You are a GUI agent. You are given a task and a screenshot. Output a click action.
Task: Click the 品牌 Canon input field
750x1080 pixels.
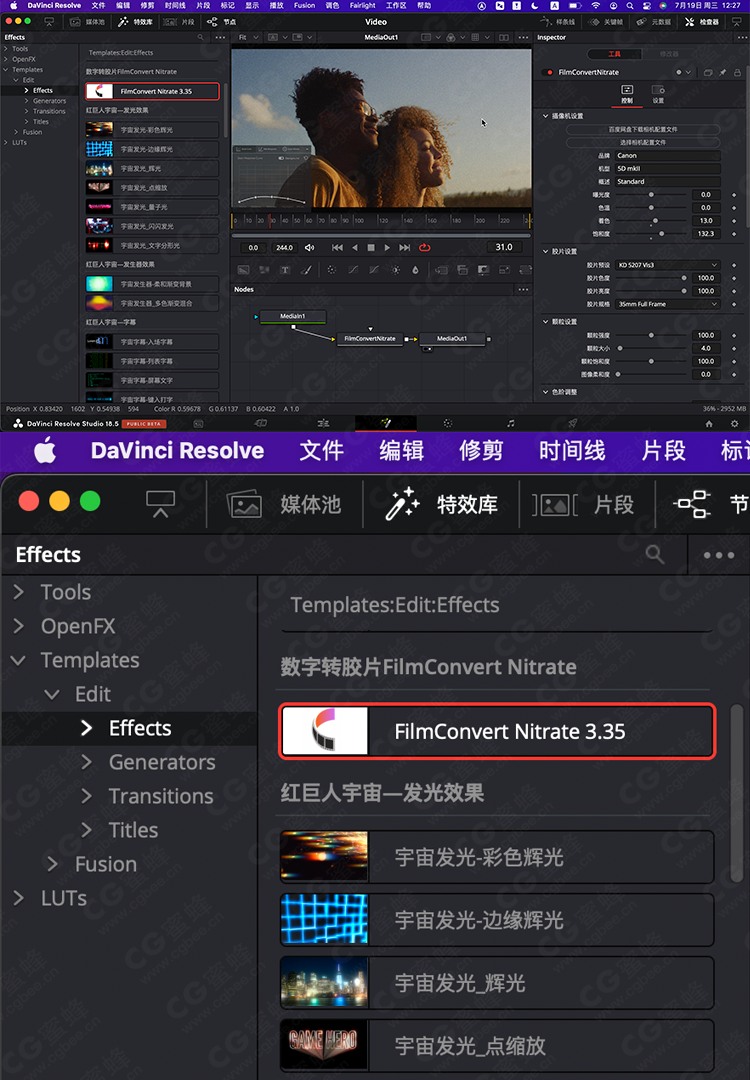667,156
